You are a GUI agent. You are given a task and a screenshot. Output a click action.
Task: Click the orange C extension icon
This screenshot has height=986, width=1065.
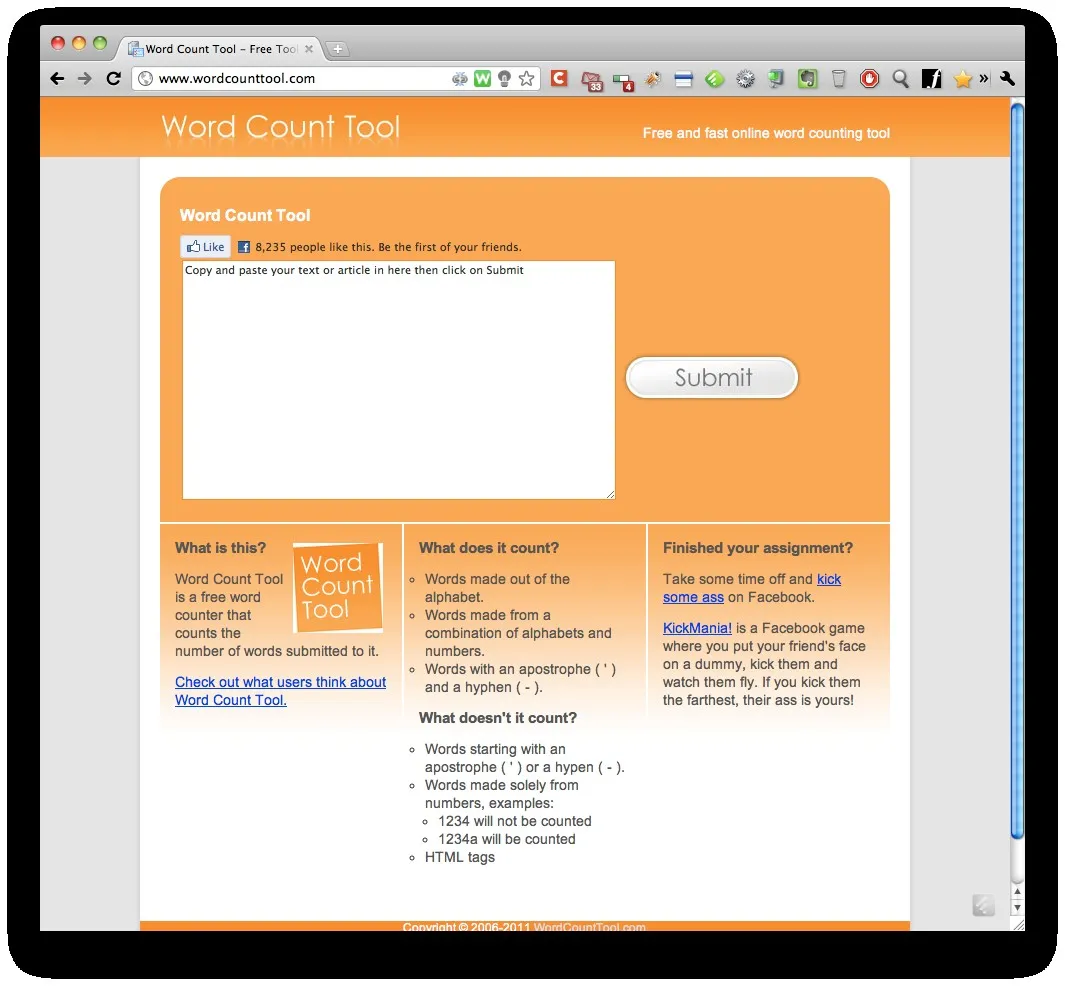pos(559,78)
